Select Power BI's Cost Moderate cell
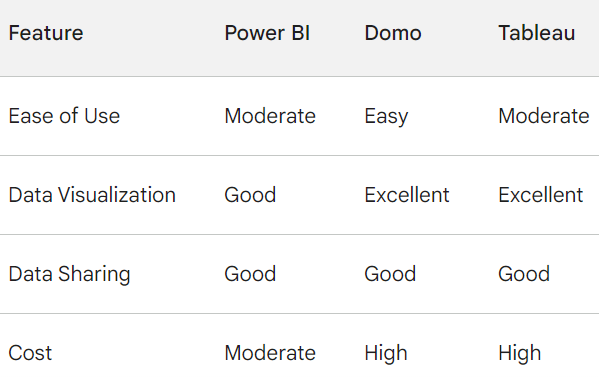Screen dimensions: 599x379 point(270,353)
